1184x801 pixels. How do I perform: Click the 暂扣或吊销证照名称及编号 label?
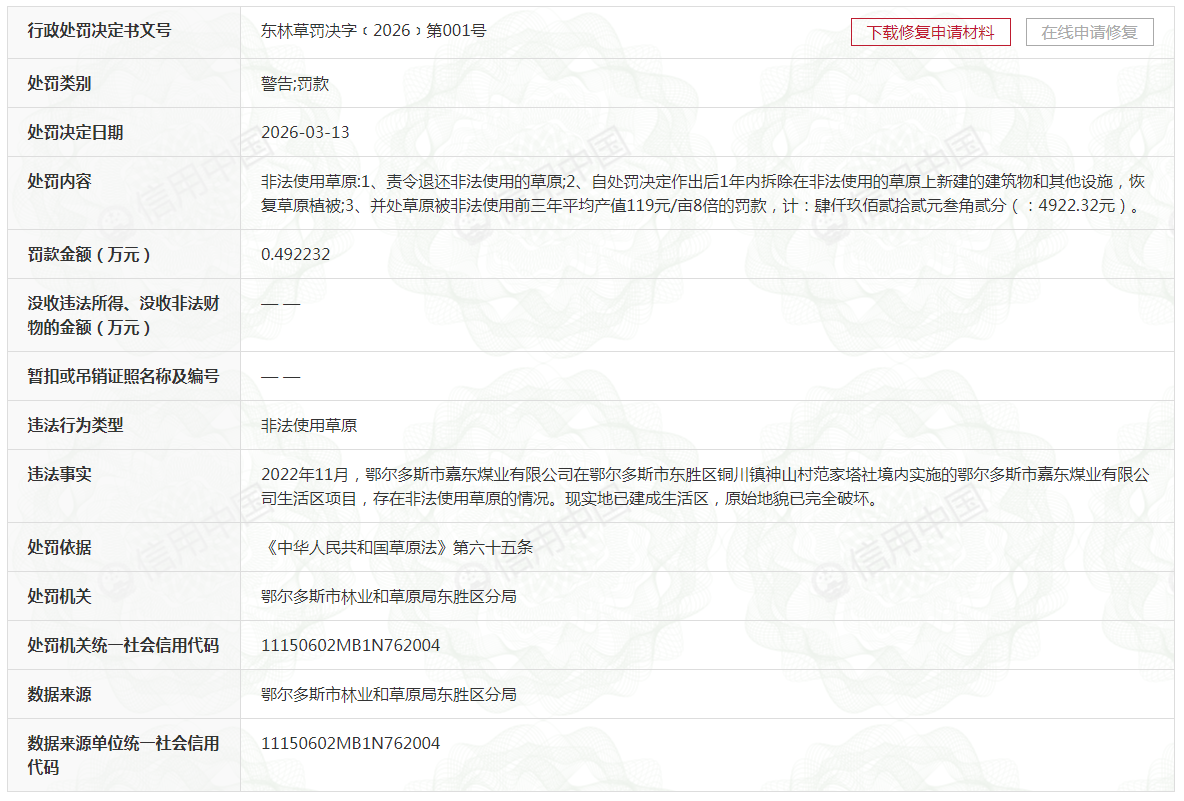point(123,377)
